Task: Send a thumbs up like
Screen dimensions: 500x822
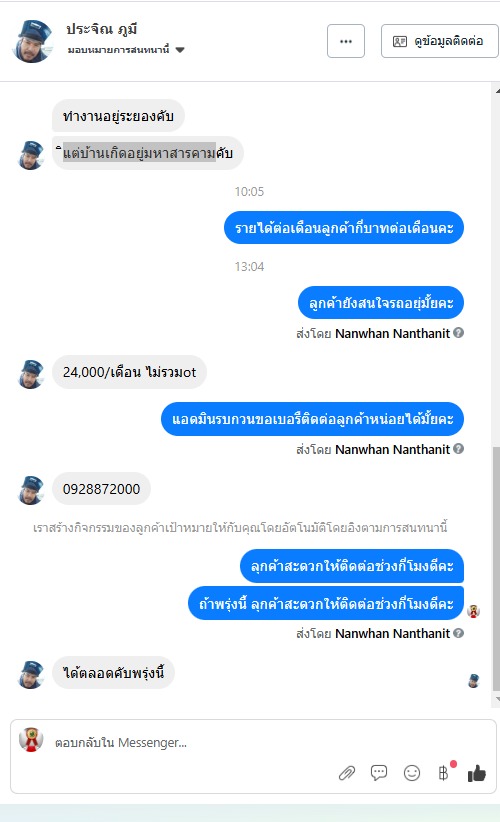Action: point(476,773)
